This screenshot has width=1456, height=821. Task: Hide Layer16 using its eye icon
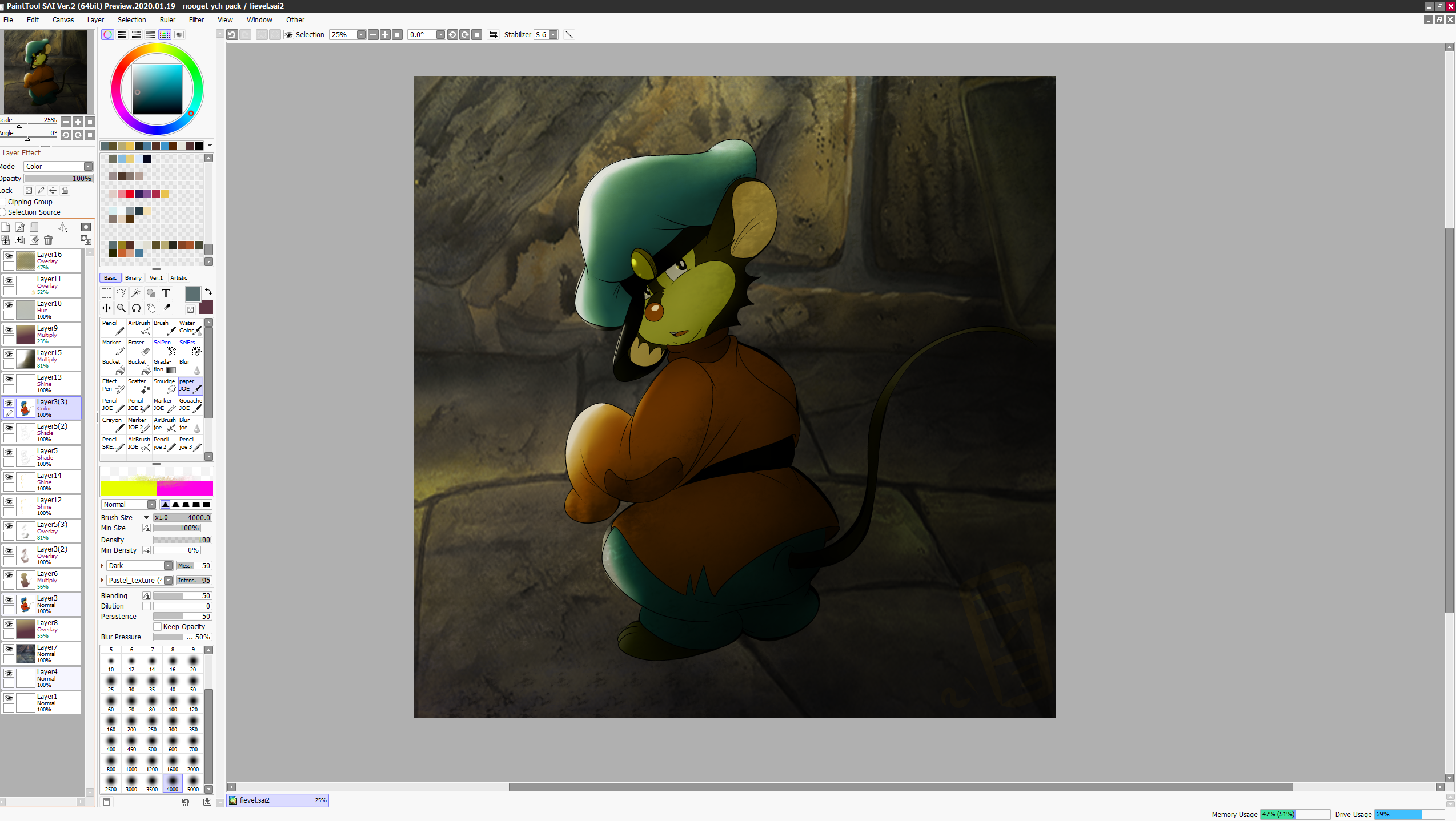[9, 256]
